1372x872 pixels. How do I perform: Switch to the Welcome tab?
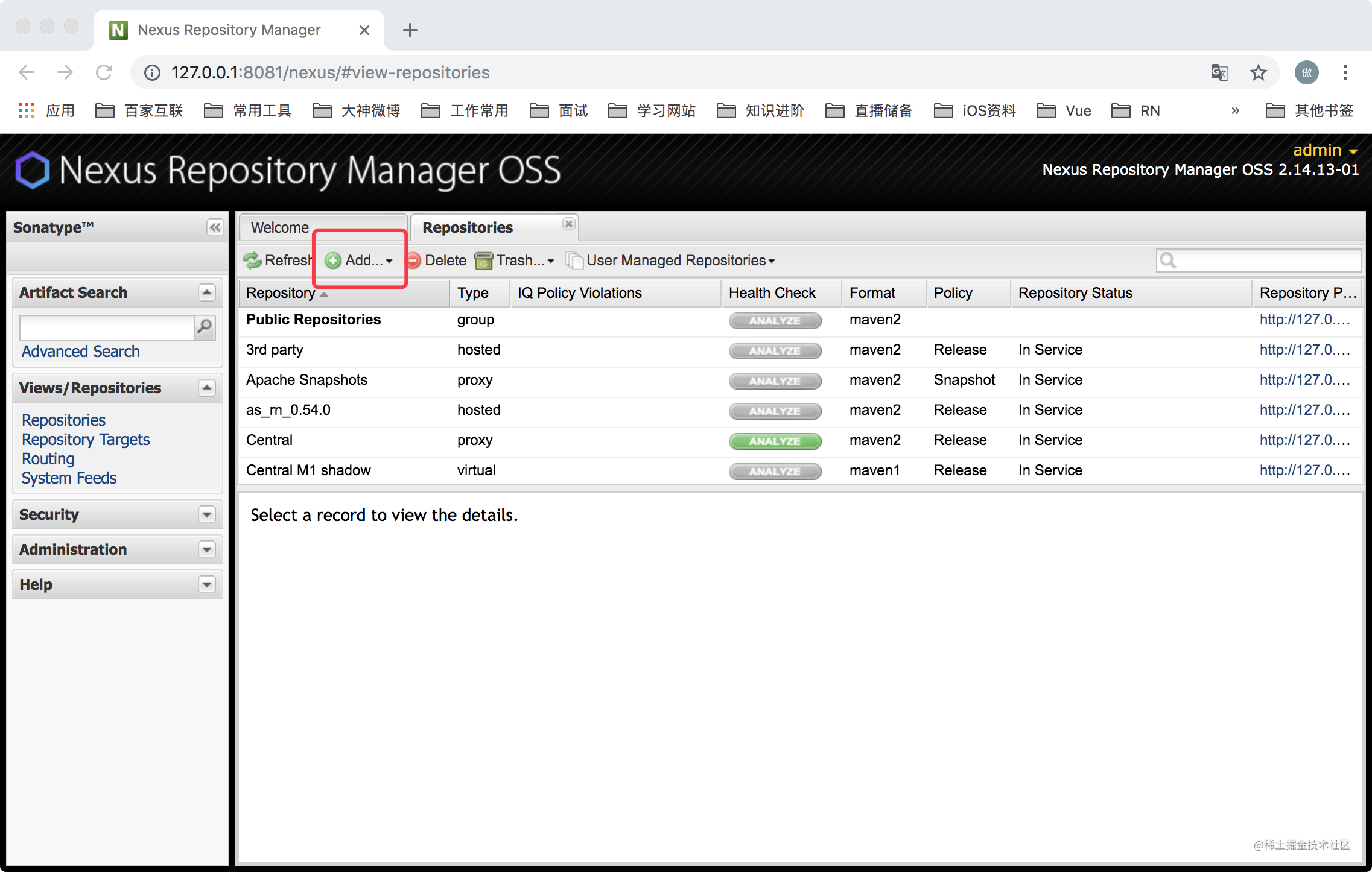[x=280, y=227]
